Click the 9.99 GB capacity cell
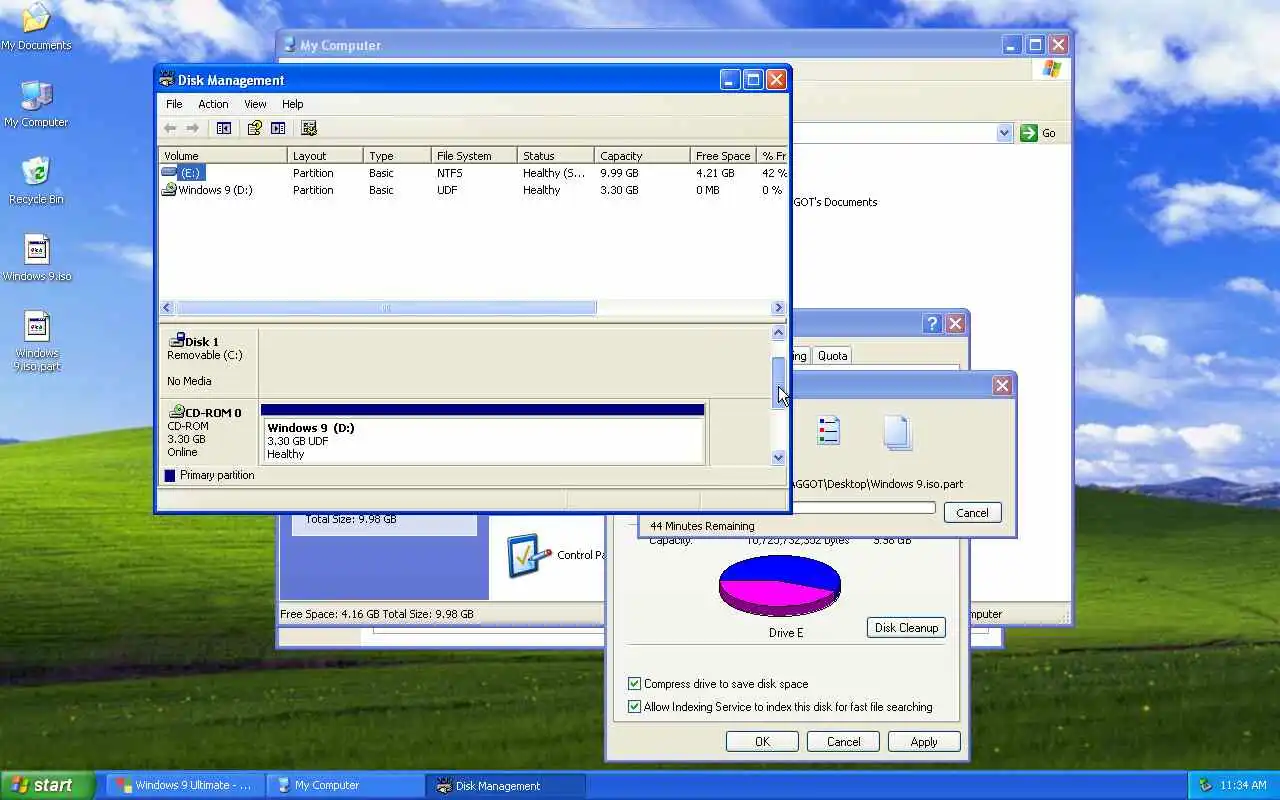The height and width of the screenshot is (800, 1280). pos(619,173)
